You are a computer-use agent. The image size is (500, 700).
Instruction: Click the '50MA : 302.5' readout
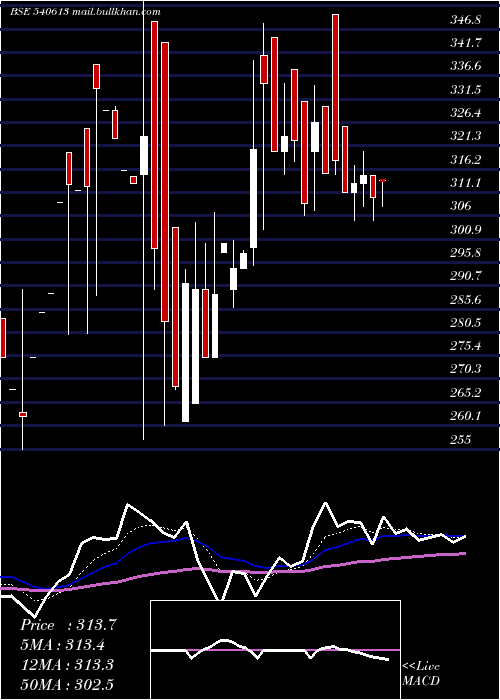tap(67, 684)
